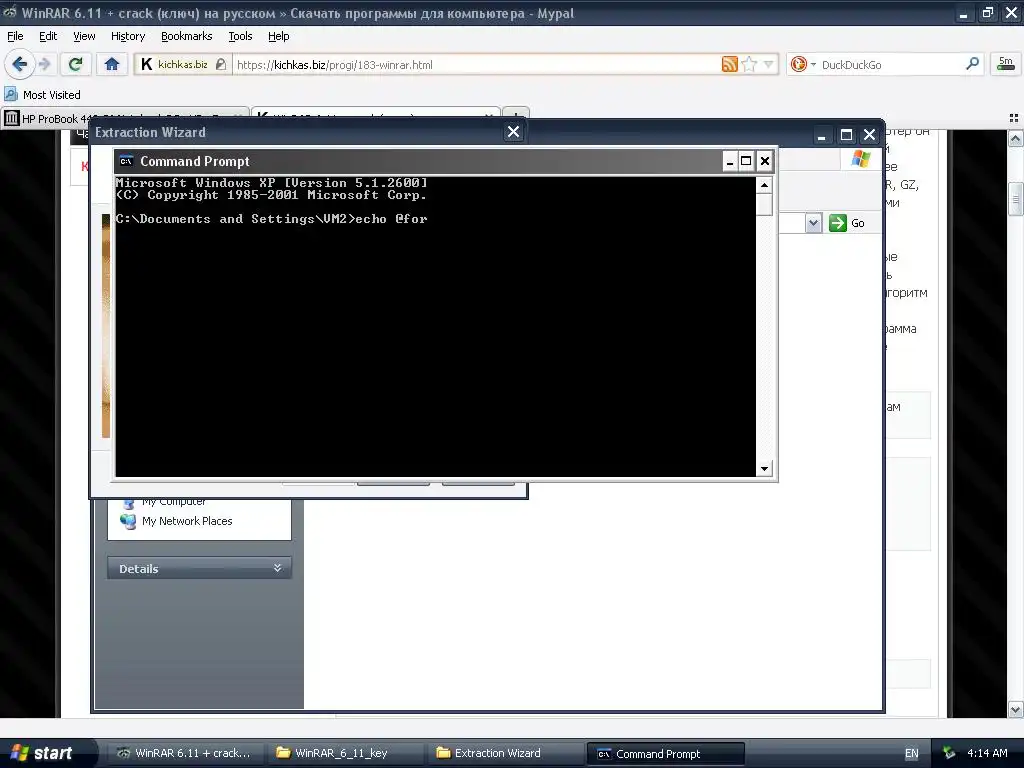This screenshot has width=1024, height=768.
Task: Open the File menu
Action: pyautogui.click(x=15, y=36)
